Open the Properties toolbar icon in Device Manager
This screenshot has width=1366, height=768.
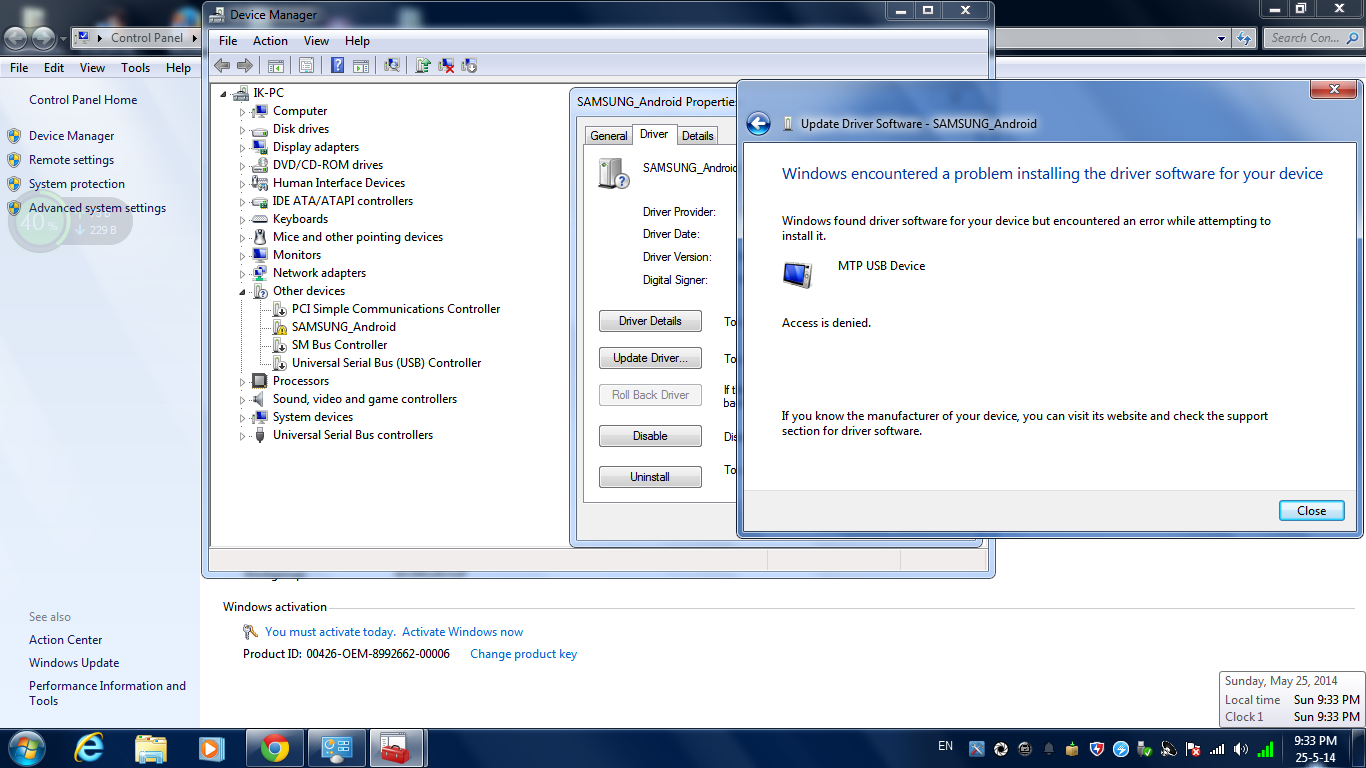306,66
